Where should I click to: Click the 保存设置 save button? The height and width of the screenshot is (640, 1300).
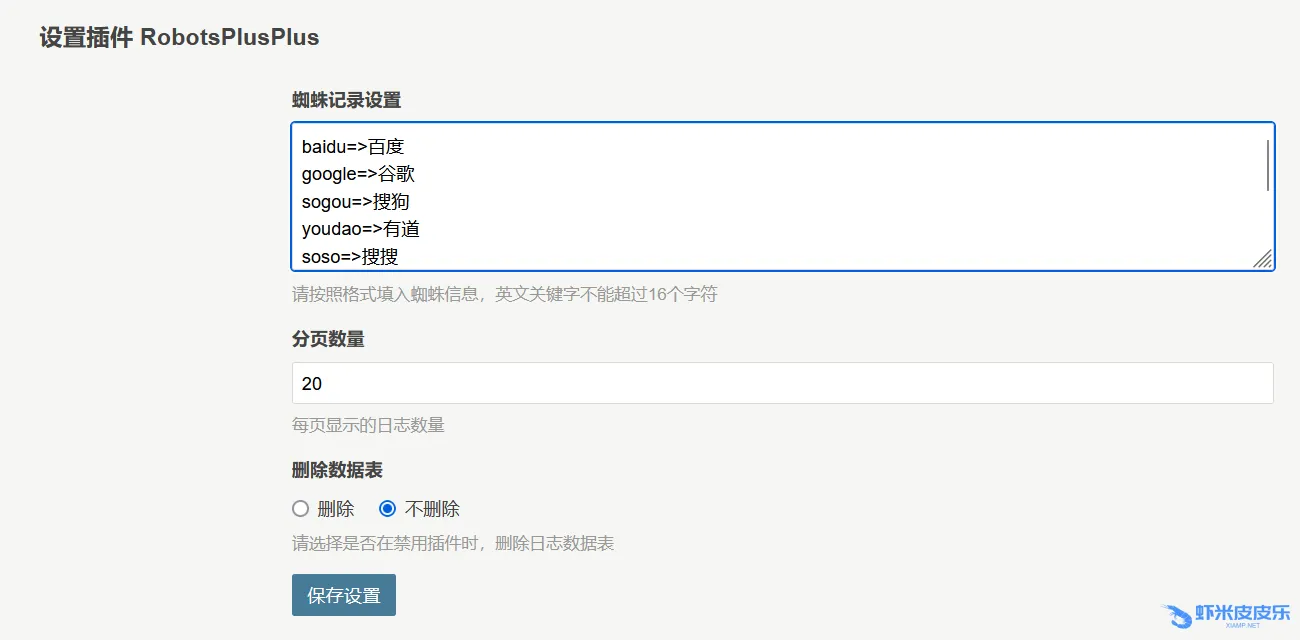343,595
